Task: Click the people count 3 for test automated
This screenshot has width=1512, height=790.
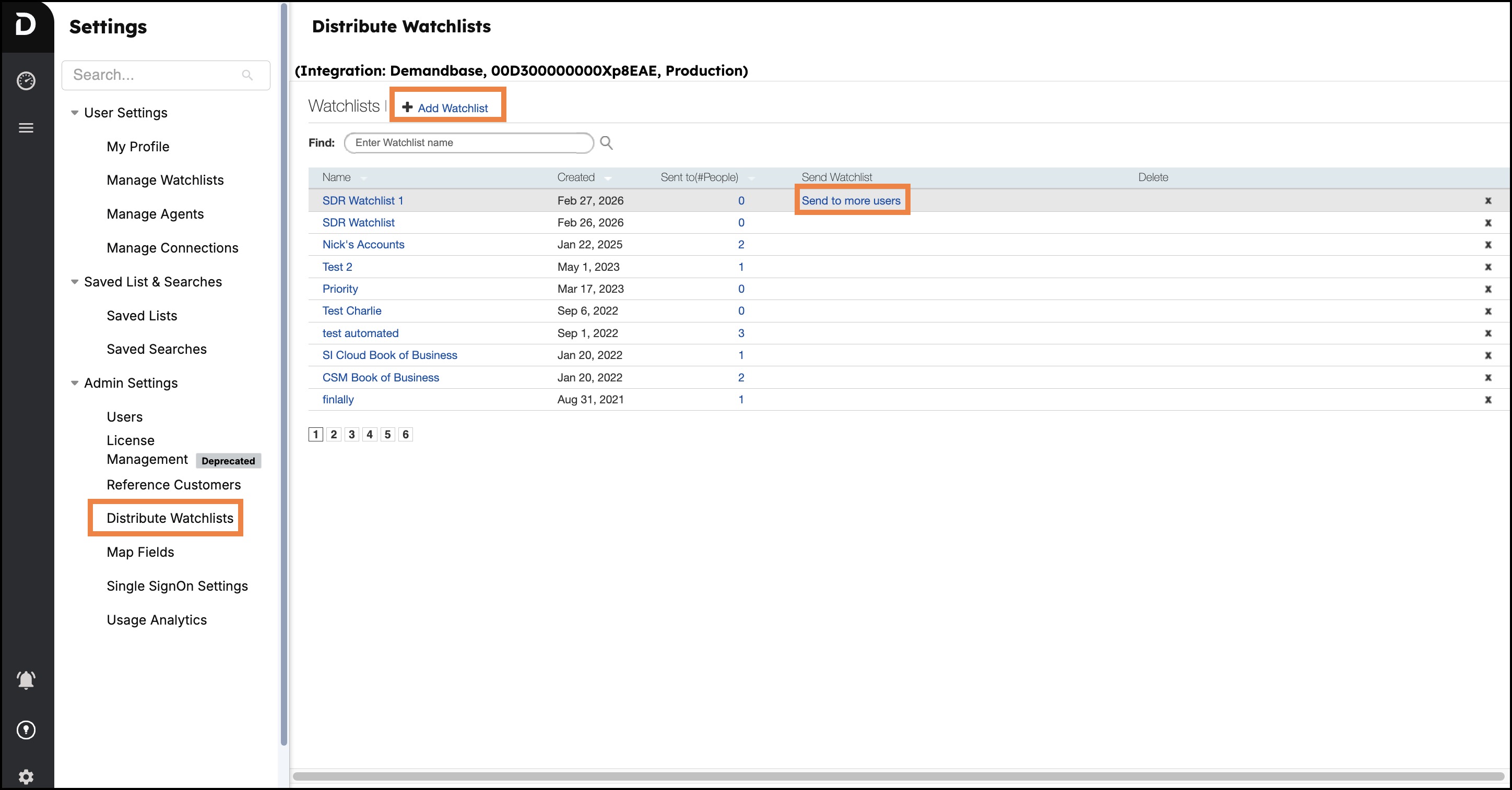Action: point(741,333)
